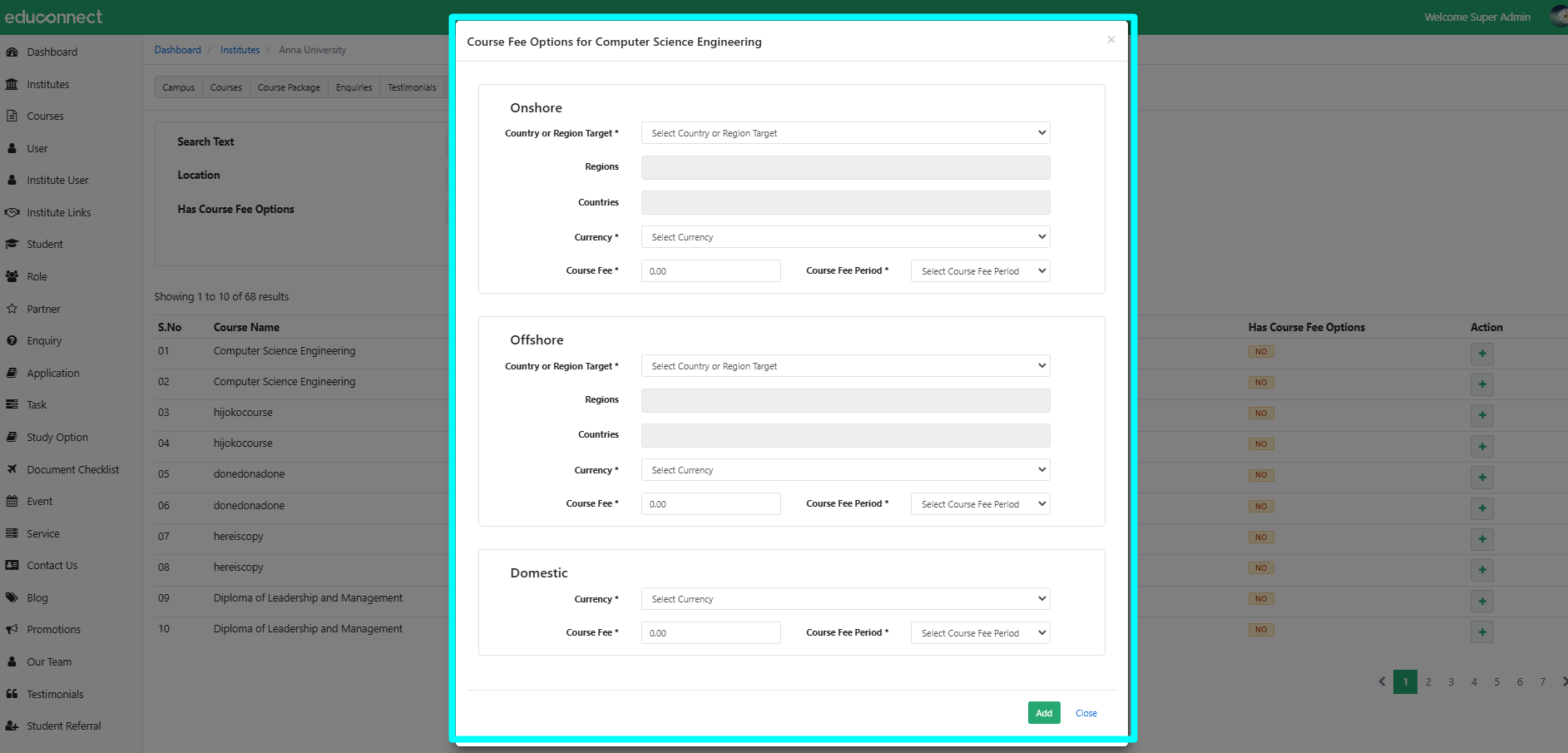Image resolution: width=1568 pixels, height=753 pixels.
Task: Click plus action icon for course row 10
Action: coord(1482,632)
